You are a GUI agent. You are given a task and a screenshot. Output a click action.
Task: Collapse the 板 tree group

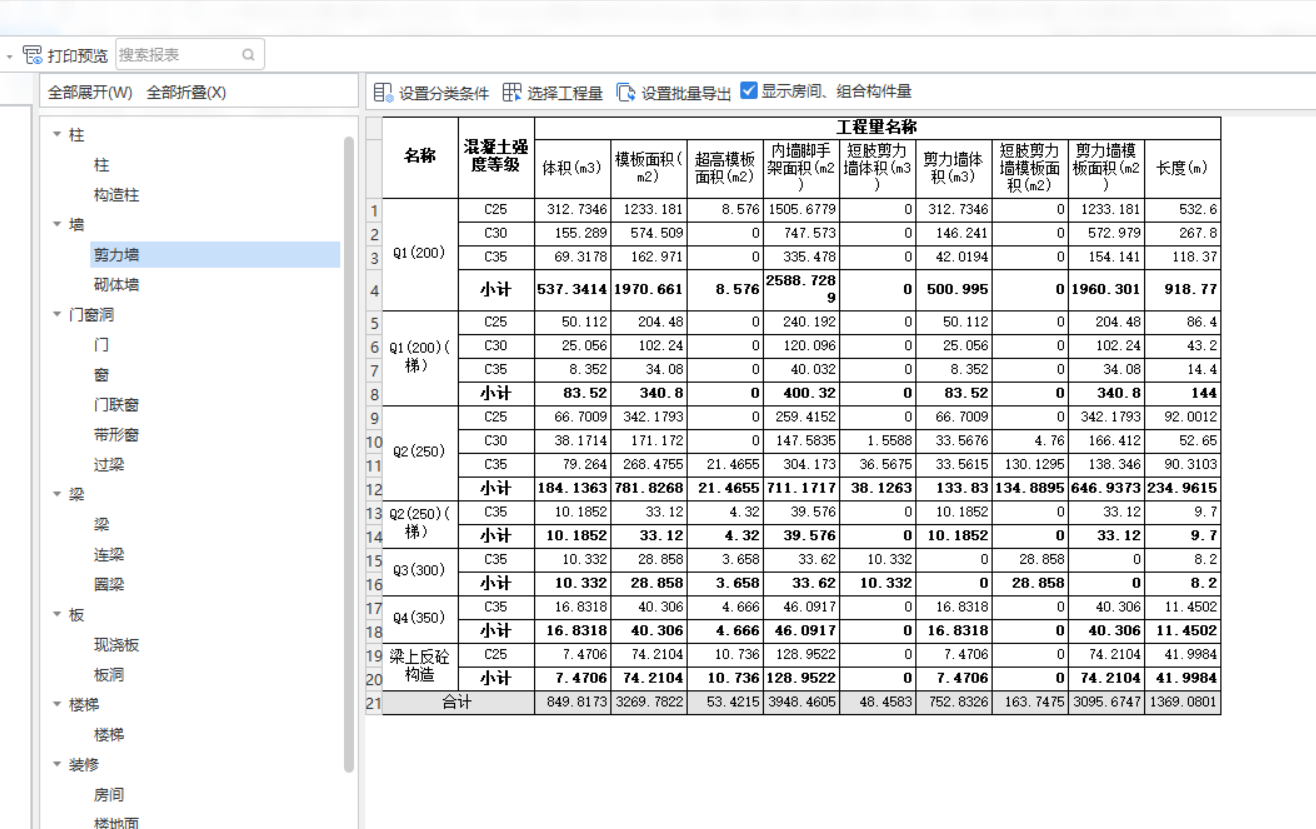pos(57,614)
